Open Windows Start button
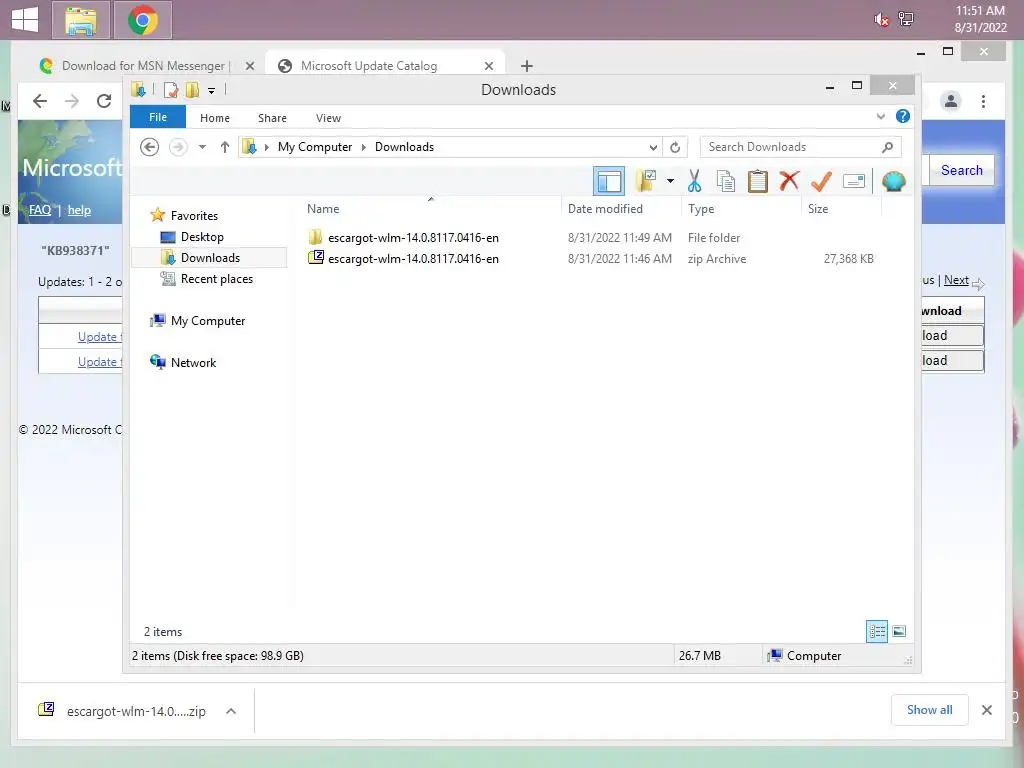 click(x=25, y=20)
